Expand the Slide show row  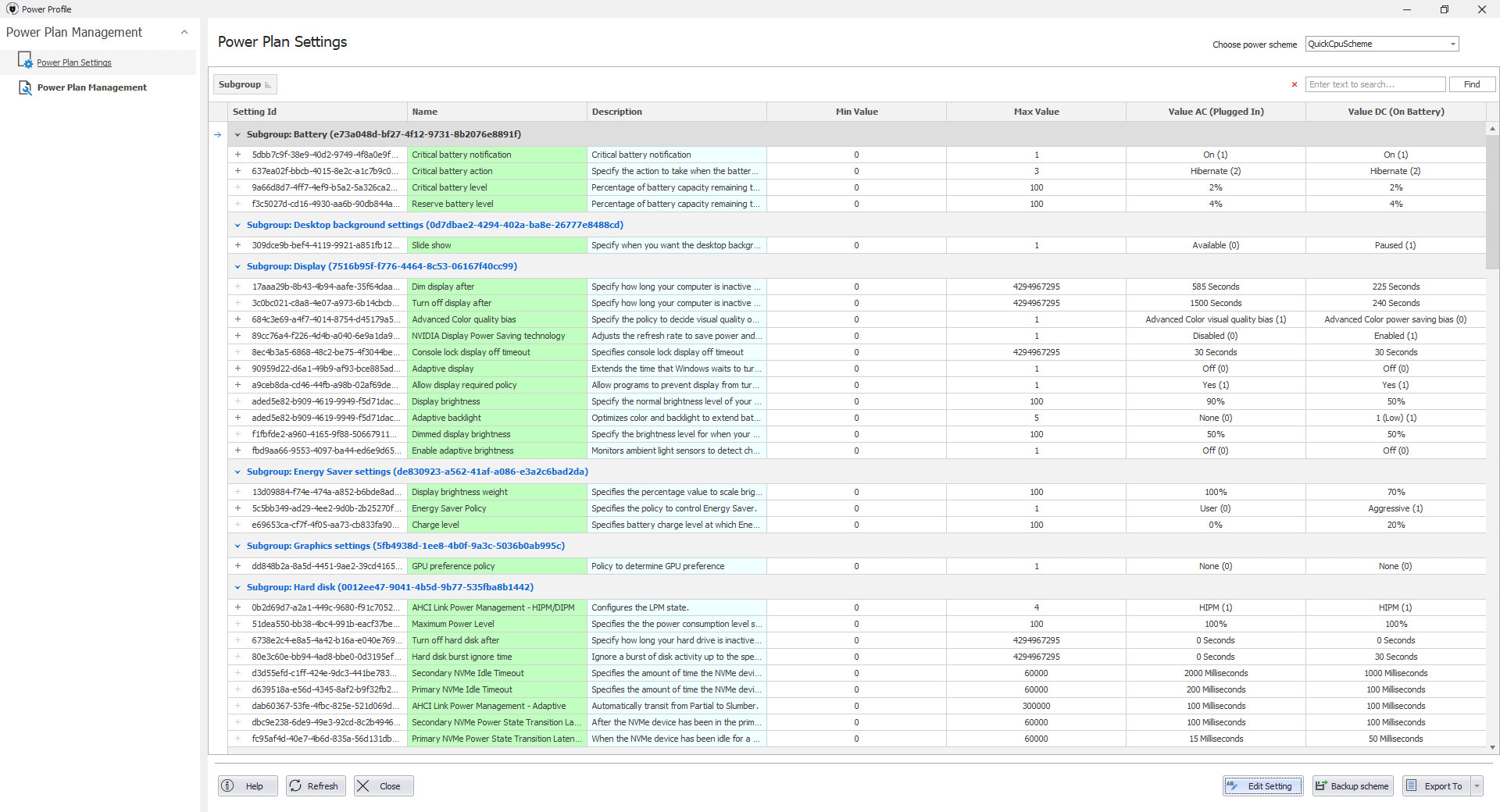click(237, 245)
